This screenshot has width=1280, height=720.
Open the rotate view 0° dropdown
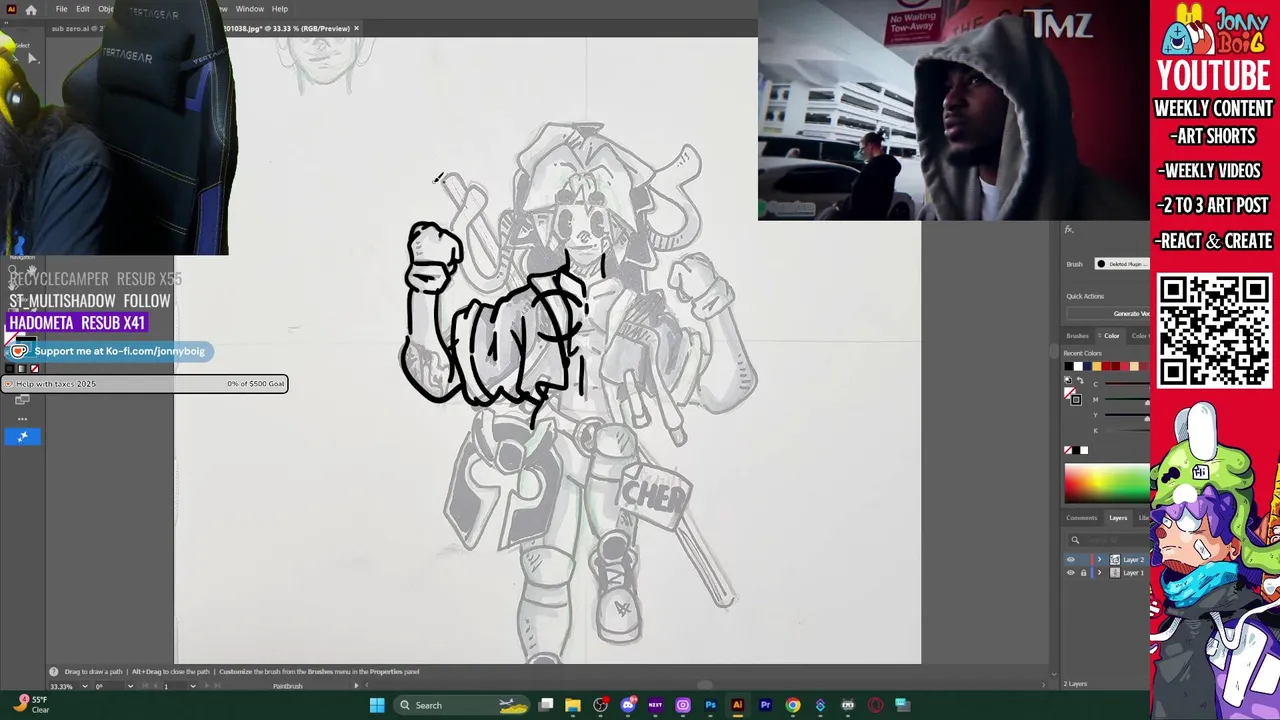pos(130,686)
